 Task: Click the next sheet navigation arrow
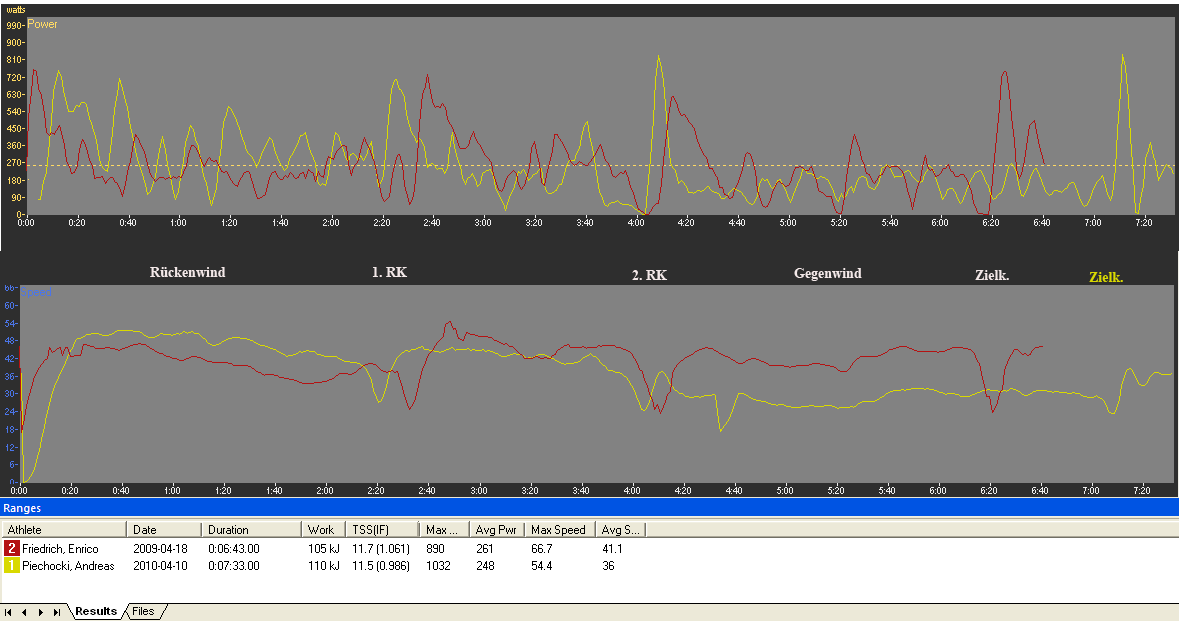click(x=41, y=611)
